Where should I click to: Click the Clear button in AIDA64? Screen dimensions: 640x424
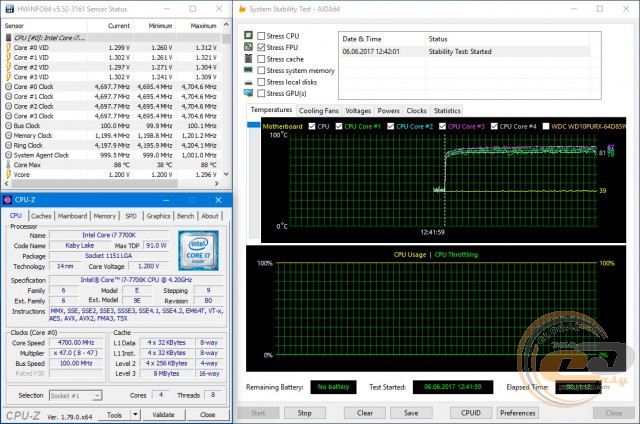point(364,413)
